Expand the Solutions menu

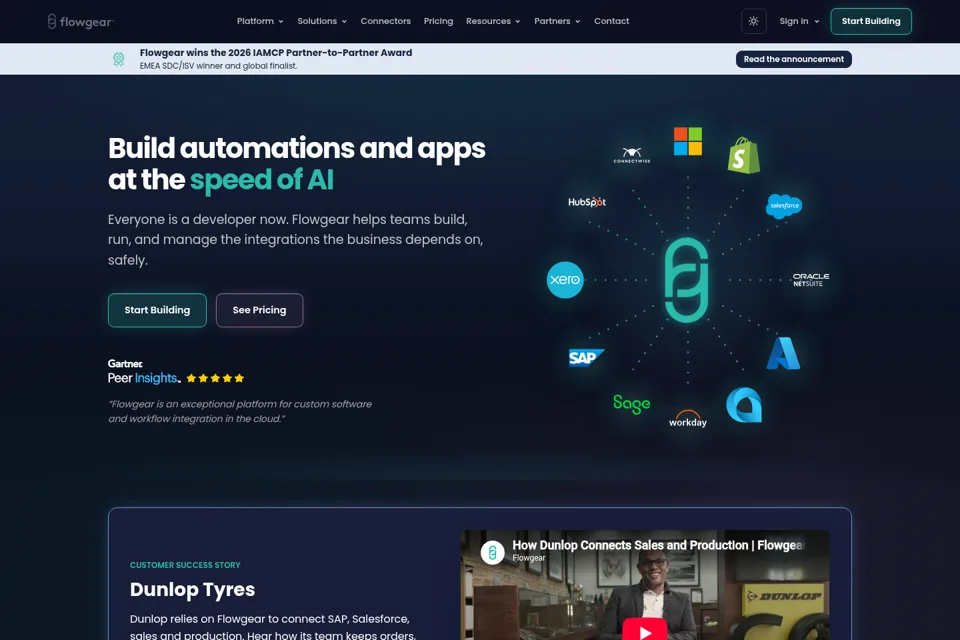click(x=322, y=21)
